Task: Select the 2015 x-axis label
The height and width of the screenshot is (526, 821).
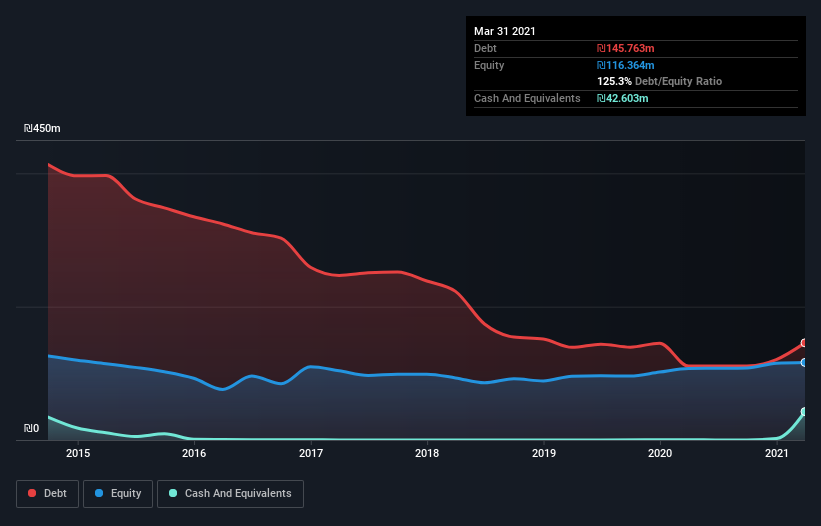Action: click(78, 453)
